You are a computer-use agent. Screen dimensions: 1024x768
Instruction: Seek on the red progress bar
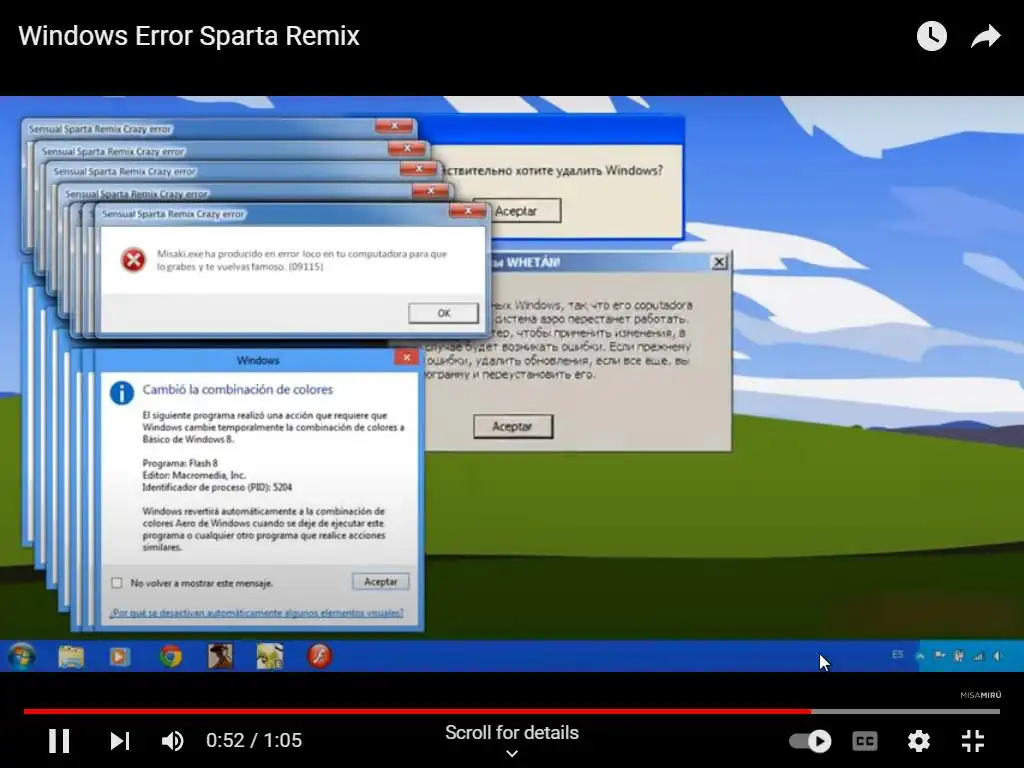coord(417,711)
